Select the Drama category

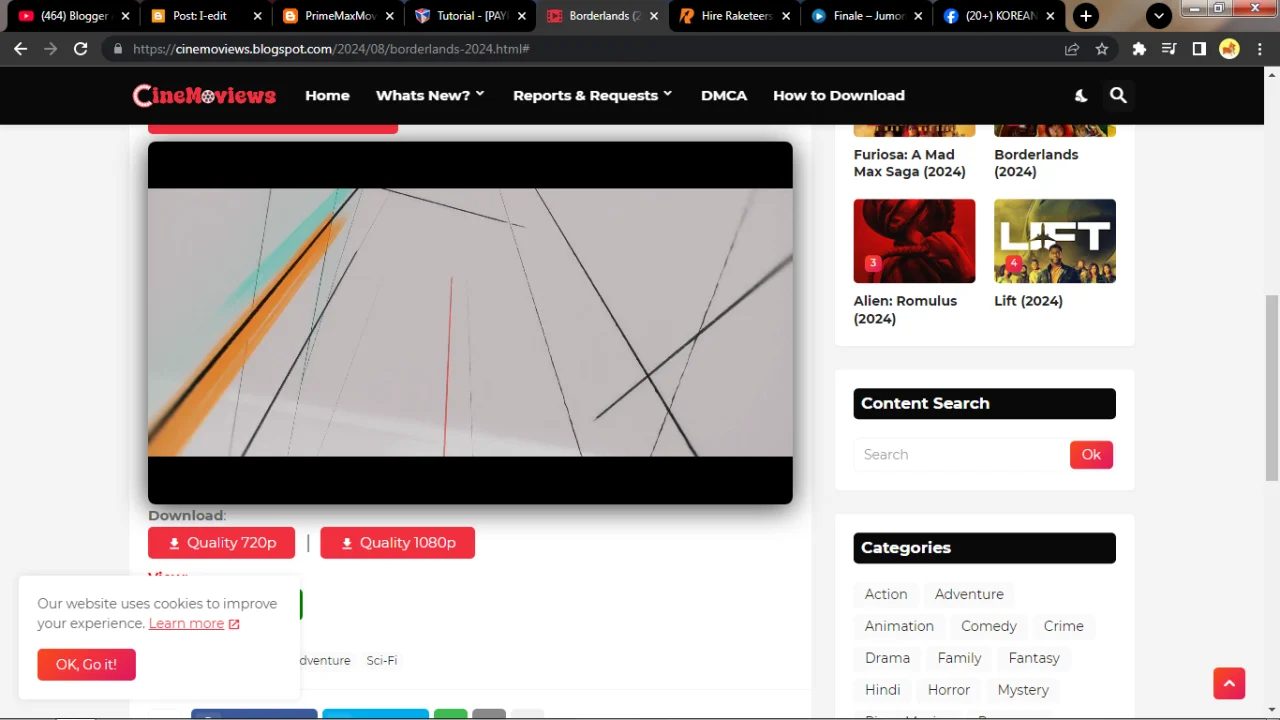coord(887,658)
